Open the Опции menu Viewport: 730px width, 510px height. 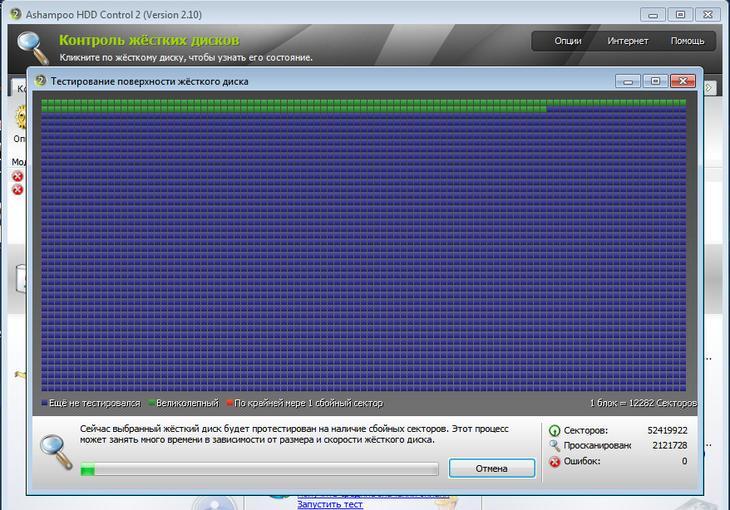click(x=568, y=41)
